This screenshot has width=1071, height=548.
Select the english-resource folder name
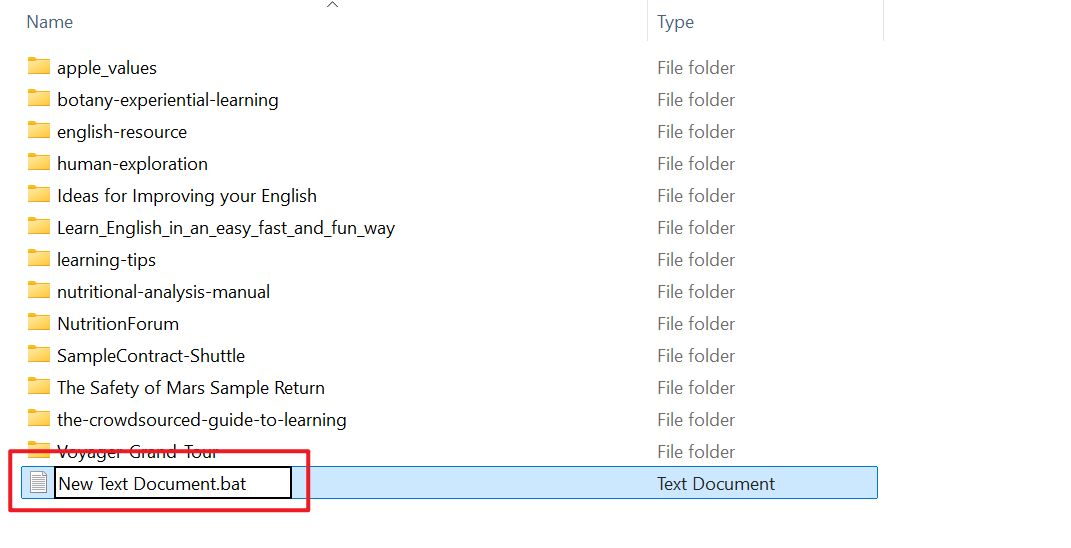coord(122,132)
